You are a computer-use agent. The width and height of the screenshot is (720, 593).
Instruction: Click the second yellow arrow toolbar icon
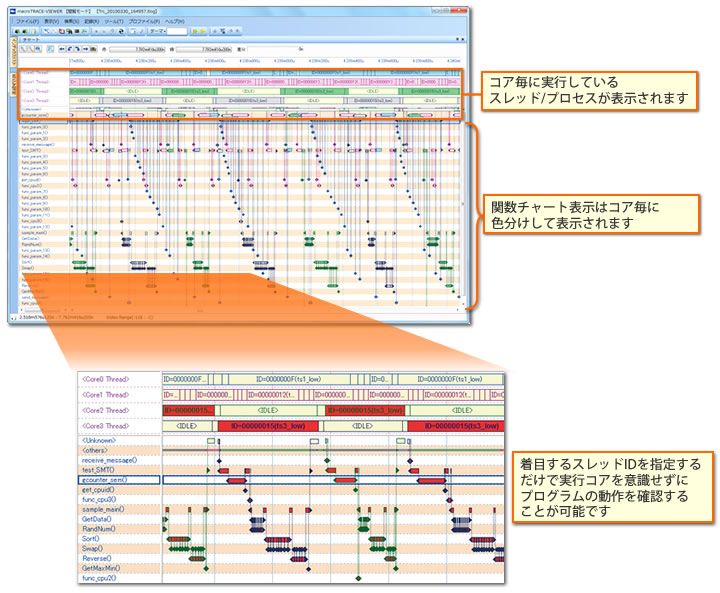[202, 31]
